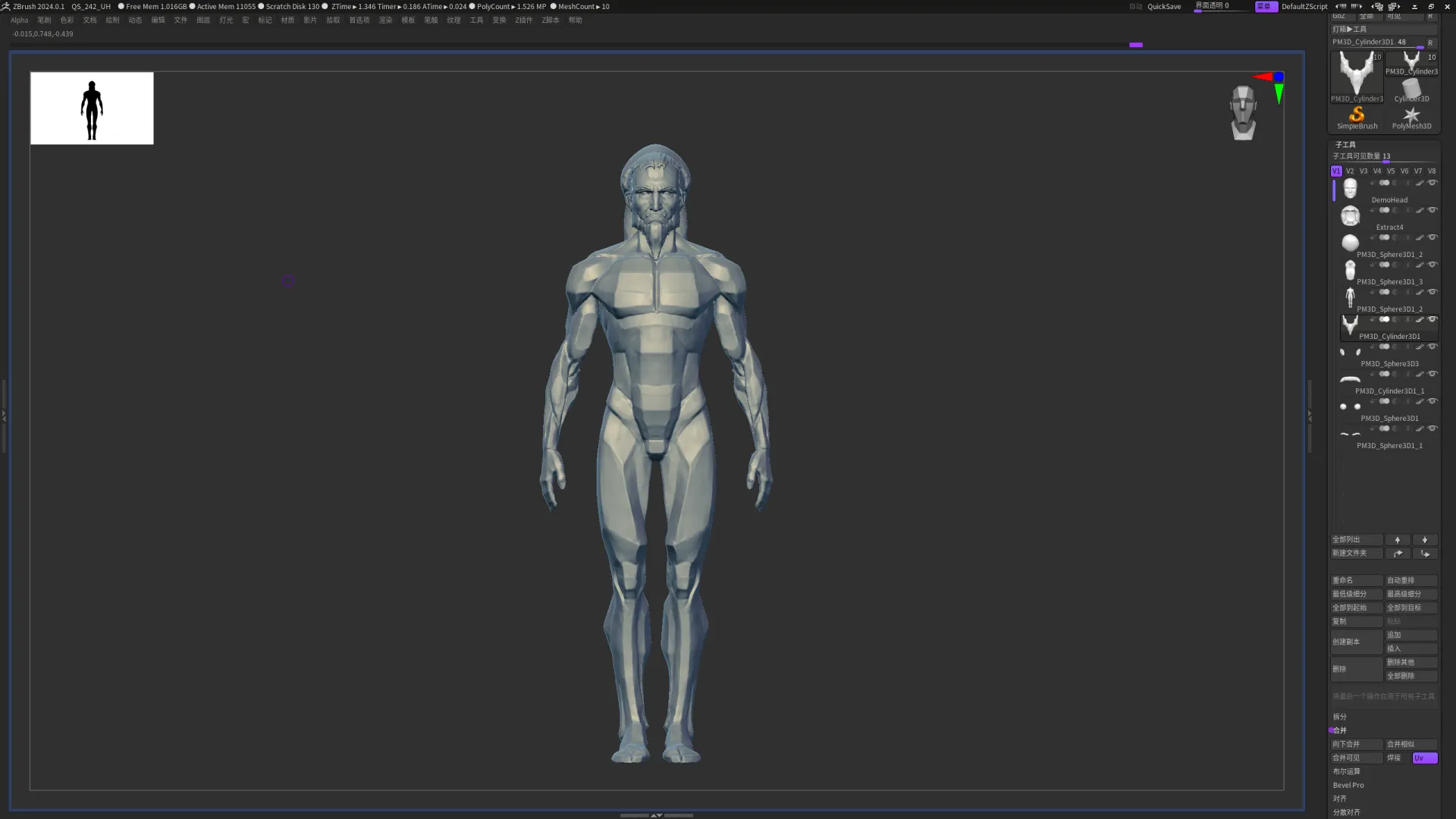Choose the Cylinder3D tool thumbnail
Screen dimensions: 1456x819
coord(1411,89)
